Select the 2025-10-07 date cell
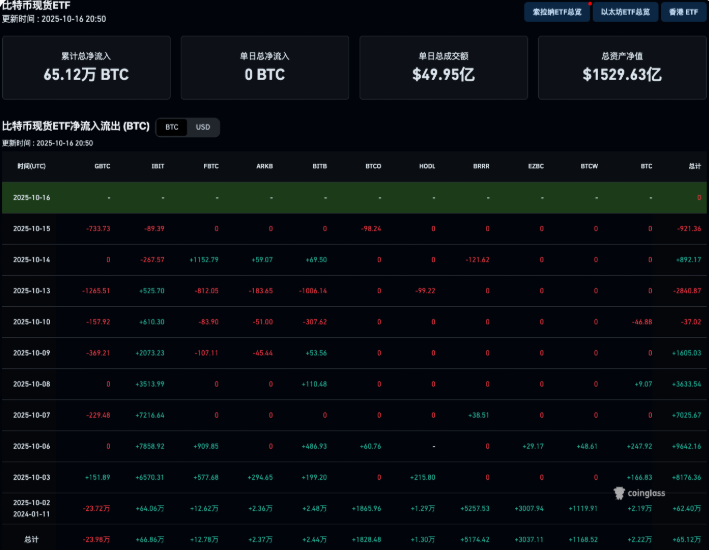 [x=32, y=415]
